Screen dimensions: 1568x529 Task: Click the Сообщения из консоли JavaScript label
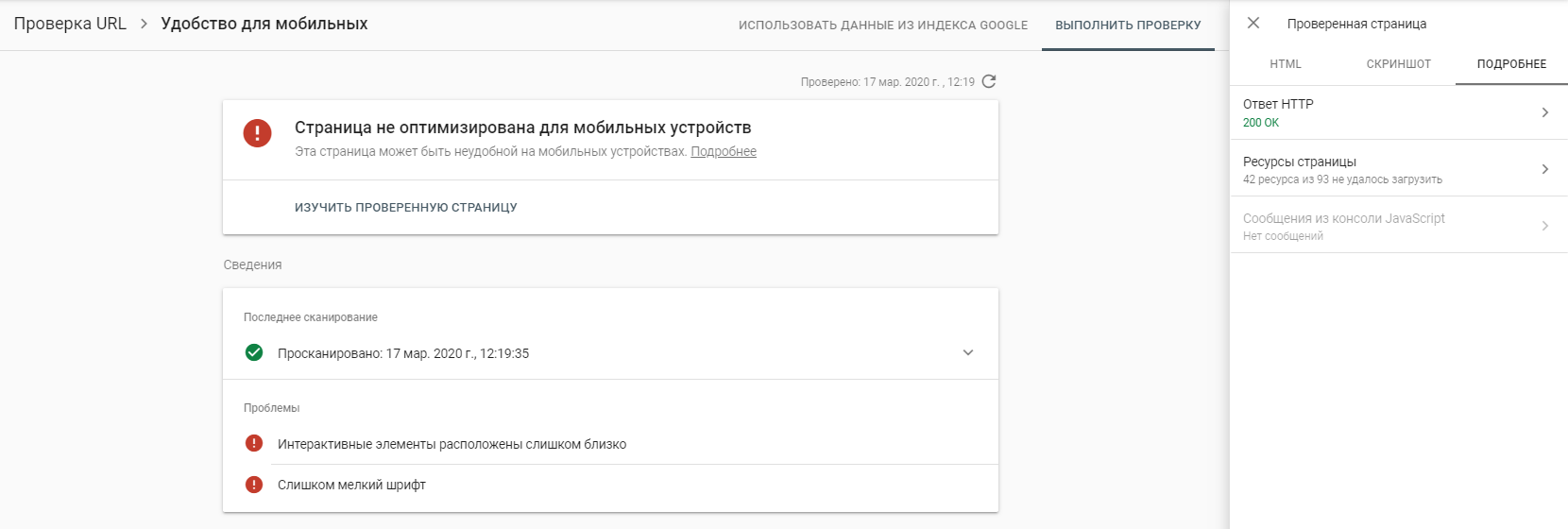1344,218
